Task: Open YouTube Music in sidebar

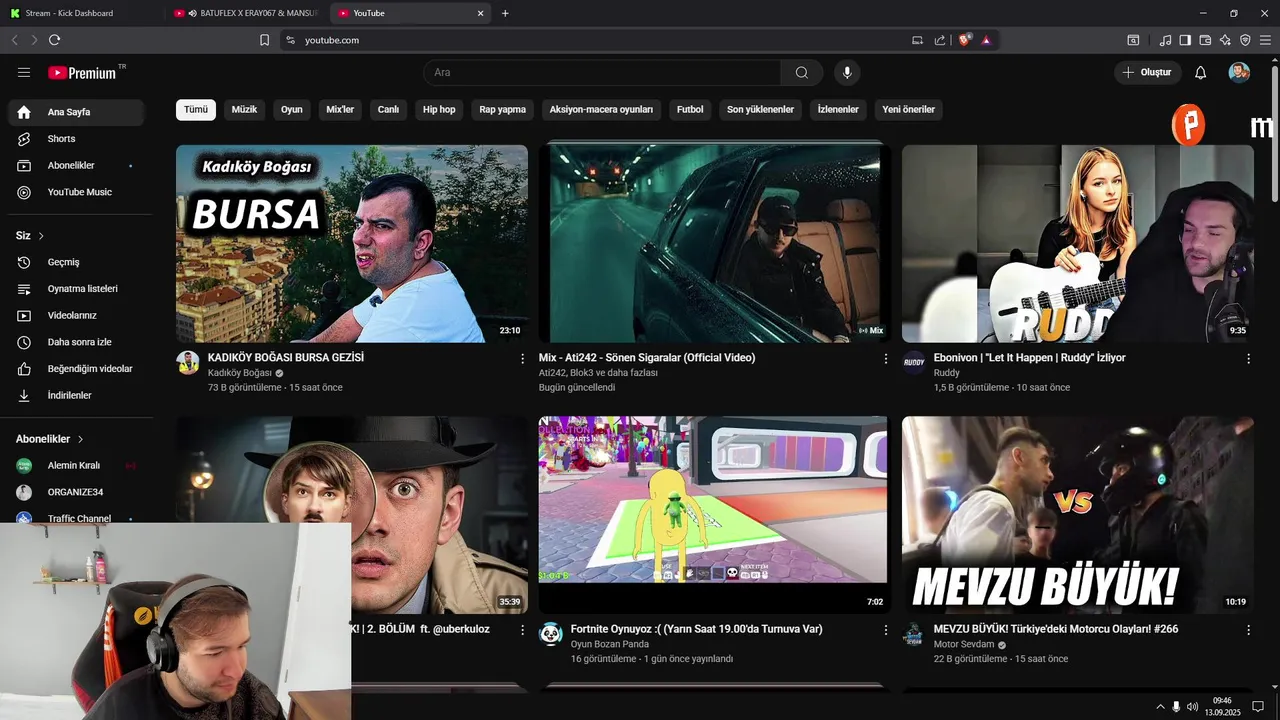Action: (x=76, y=192)
